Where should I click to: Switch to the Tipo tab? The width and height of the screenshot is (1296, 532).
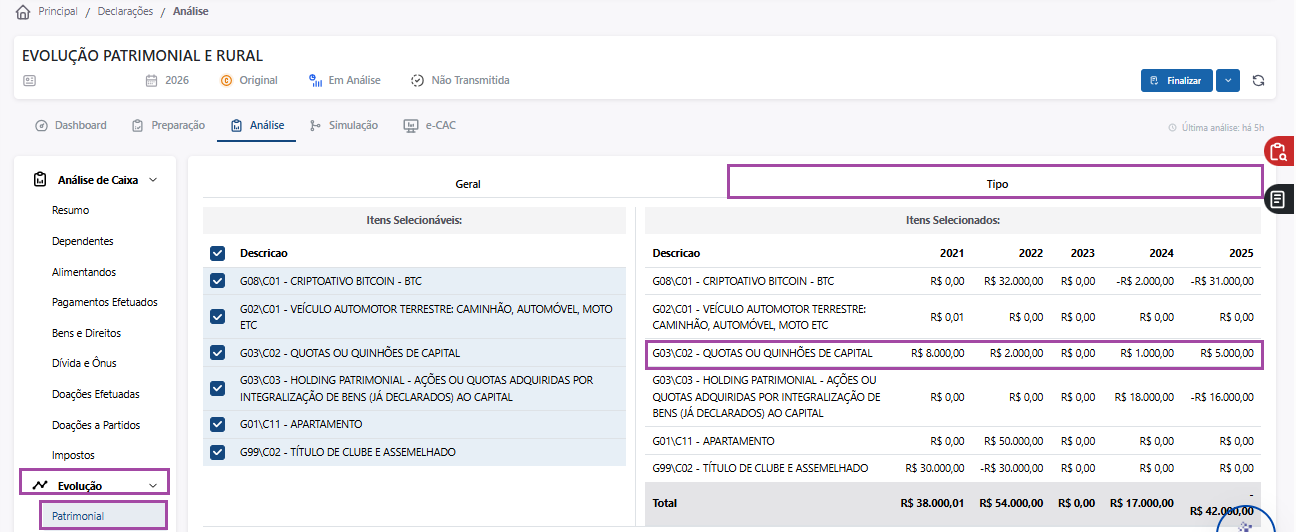tap(996, 184)
